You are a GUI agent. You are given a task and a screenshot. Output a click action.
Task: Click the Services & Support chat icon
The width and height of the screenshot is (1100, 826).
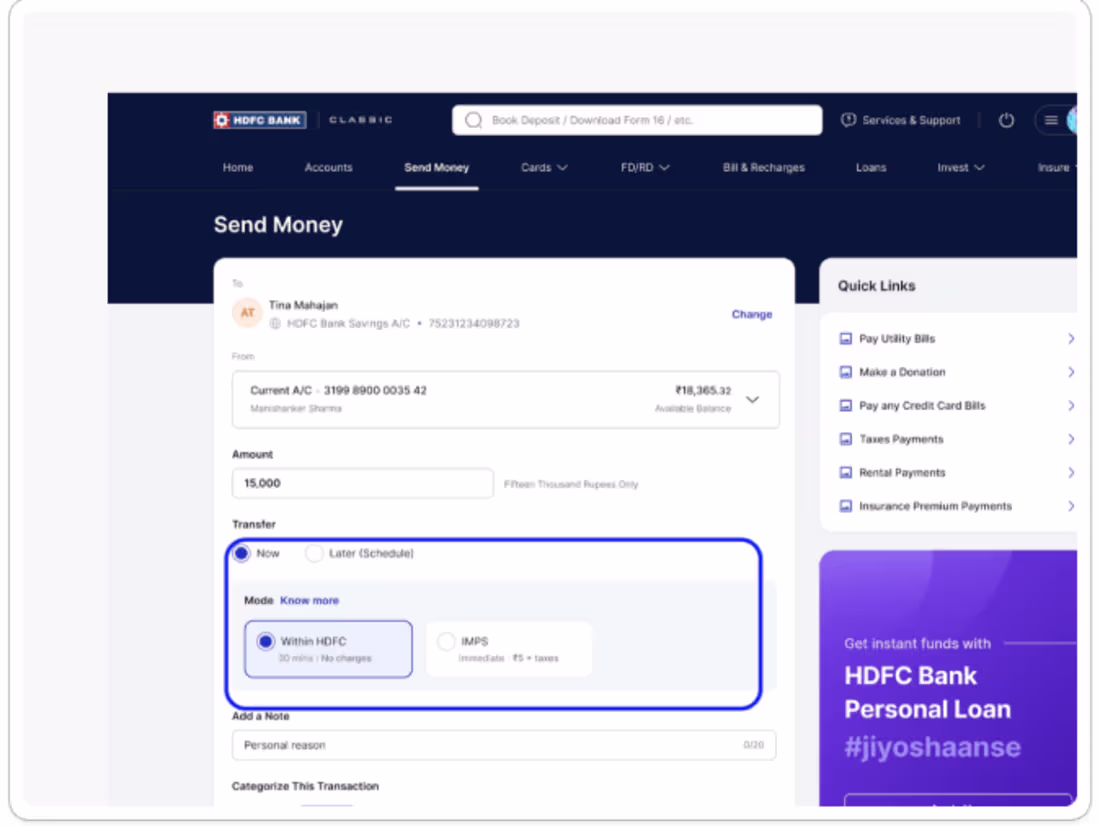click(x=849, y=120)
